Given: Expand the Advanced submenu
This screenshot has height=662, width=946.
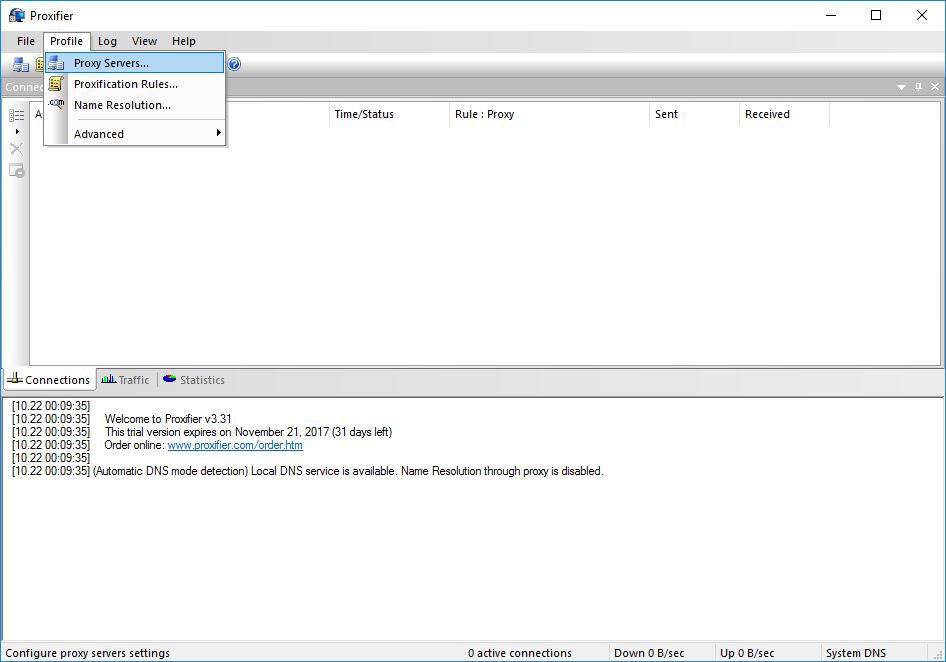Looking at the screenshot, I should tap(135, 134).
